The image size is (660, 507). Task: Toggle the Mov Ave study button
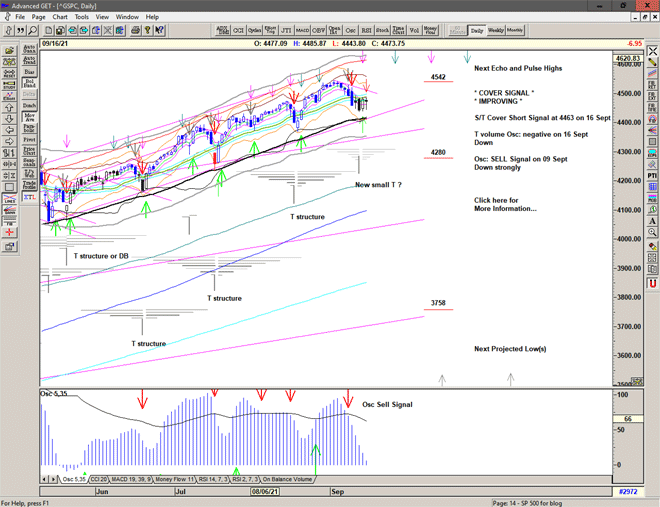[x=29, y=116]
